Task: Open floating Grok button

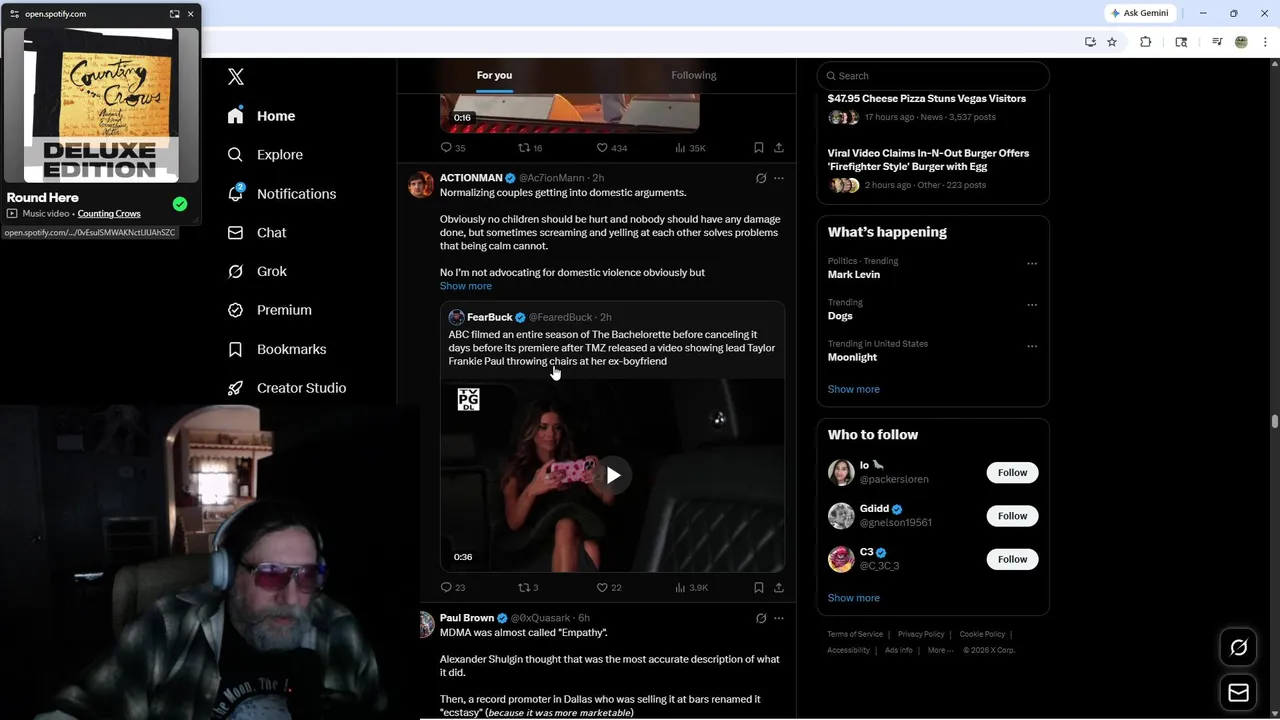Action: 1239,648
